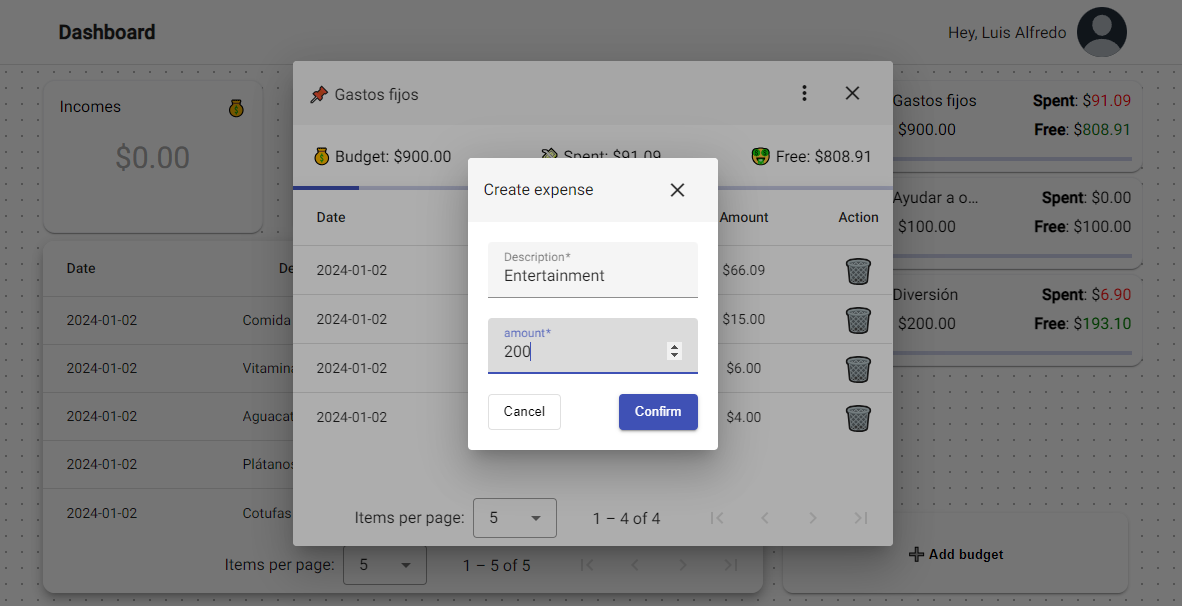Image resolution: width=1182 pixels, height=606 pixels.
Task: Go to next page in dashboard table paginator
Action: pos(682,565)
